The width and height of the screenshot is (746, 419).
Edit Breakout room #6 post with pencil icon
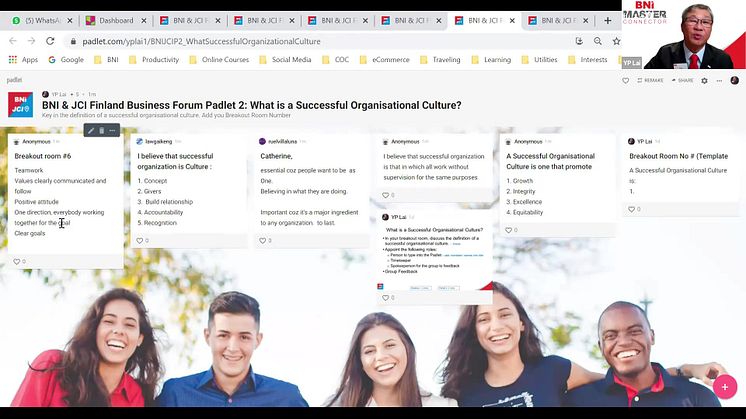[91, 130]
